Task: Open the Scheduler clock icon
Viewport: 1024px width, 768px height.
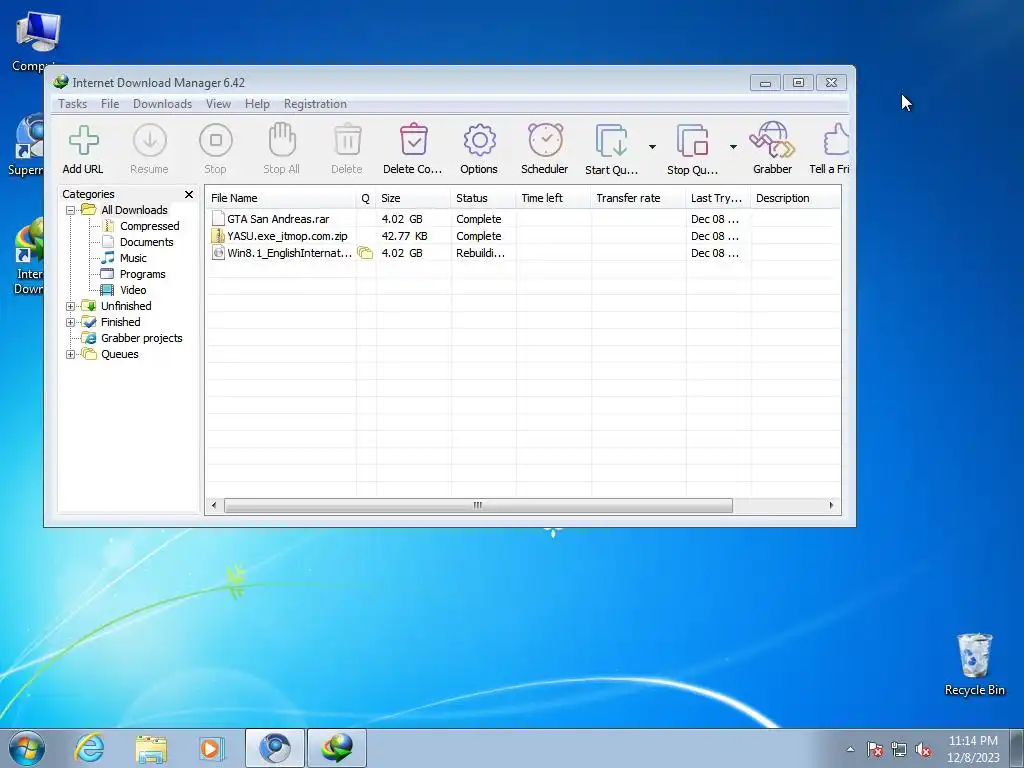Action: tap(545, 140)
